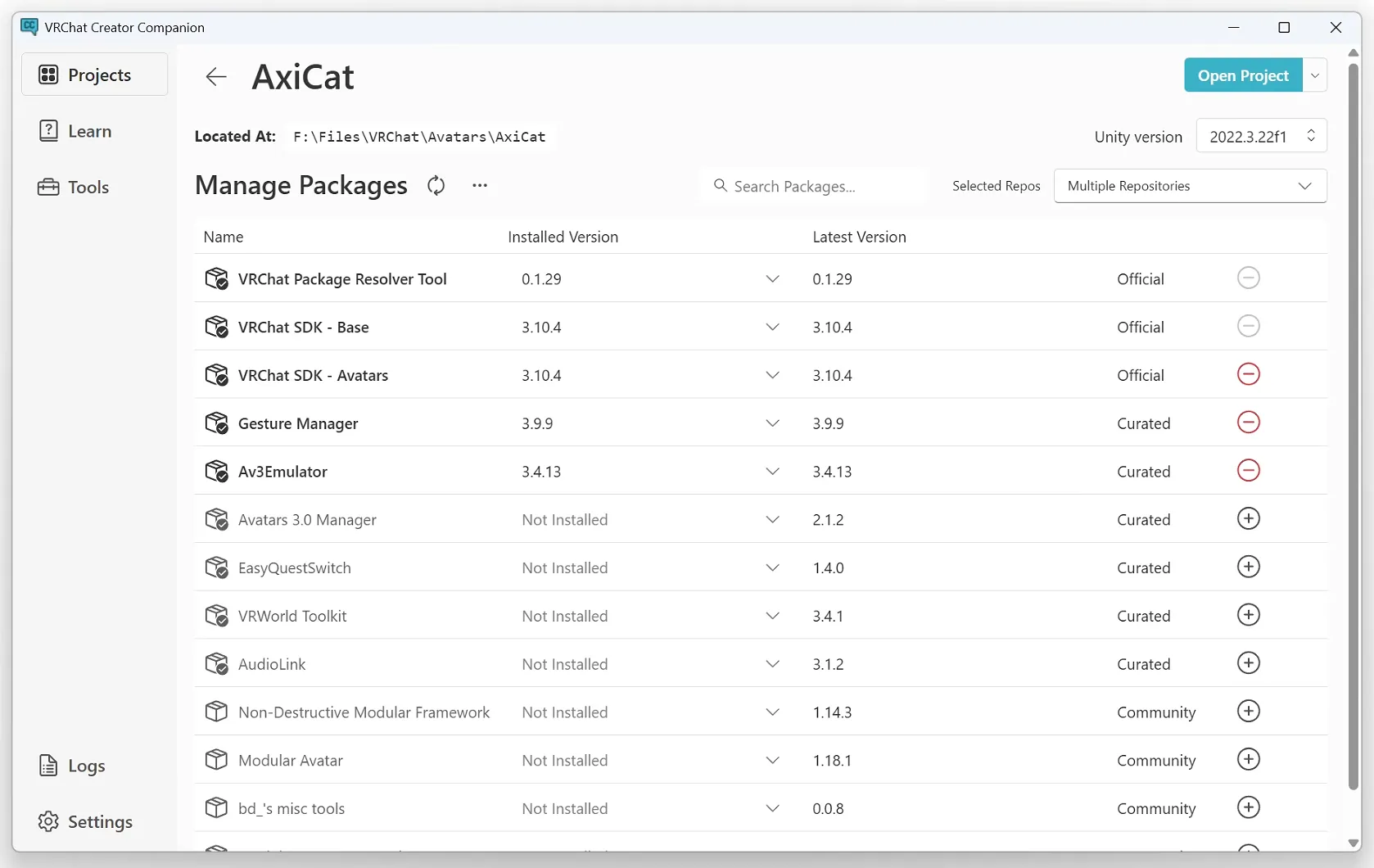Click the VRChat SDK - Base remove icon
1374x868 pixels.
[1248, 326]
